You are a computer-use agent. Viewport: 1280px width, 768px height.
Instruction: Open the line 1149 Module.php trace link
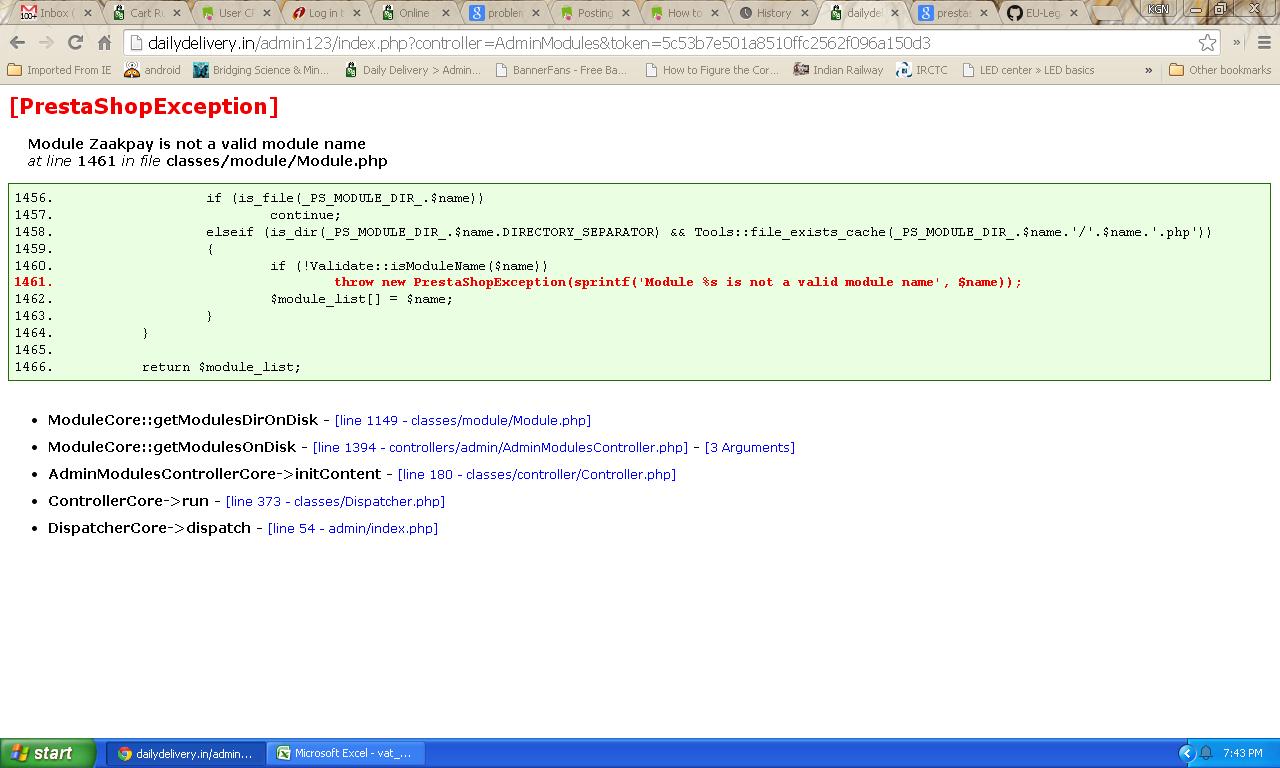462,421
